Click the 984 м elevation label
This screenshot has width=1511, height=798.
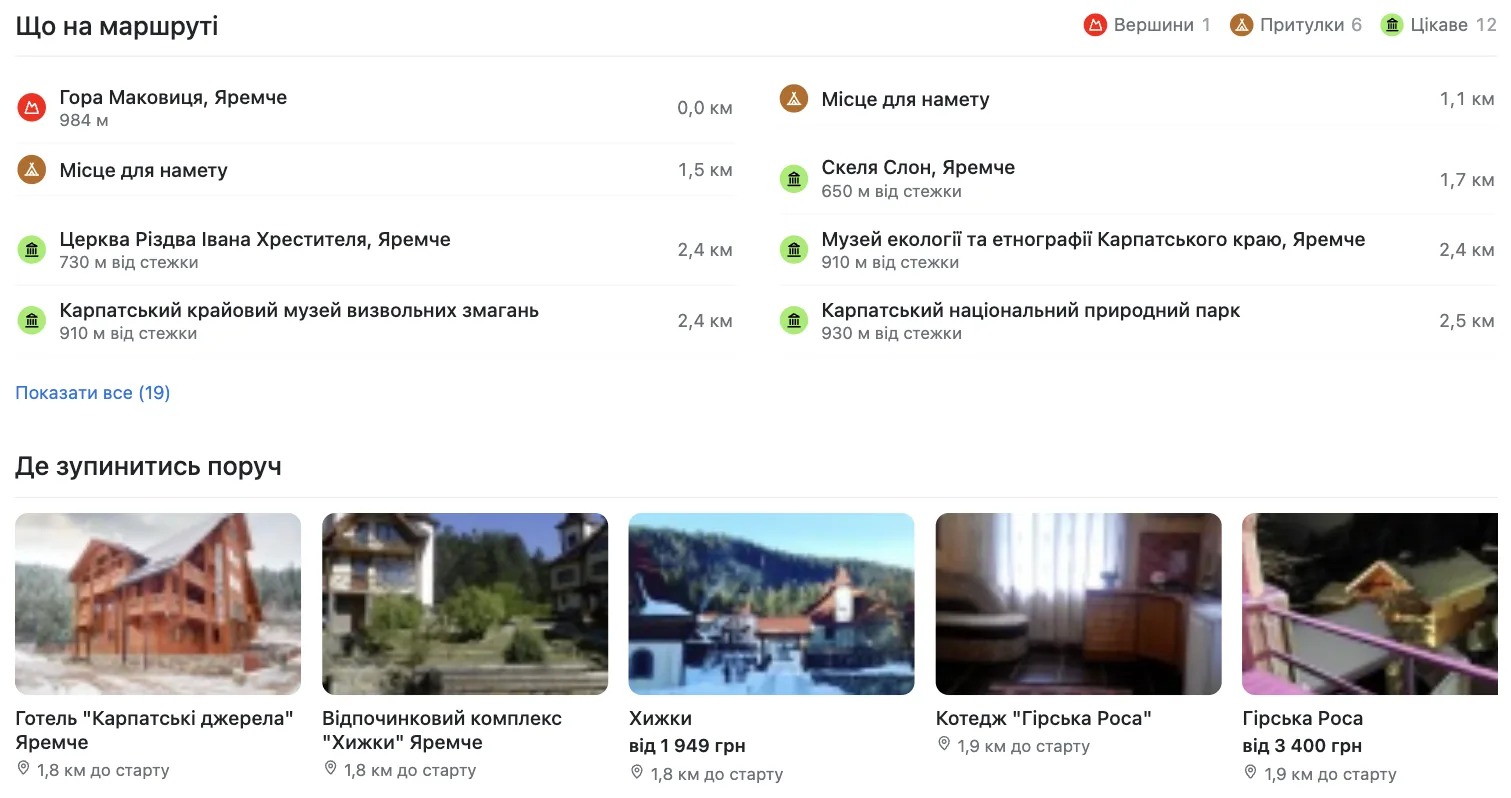tap(84, 121)
